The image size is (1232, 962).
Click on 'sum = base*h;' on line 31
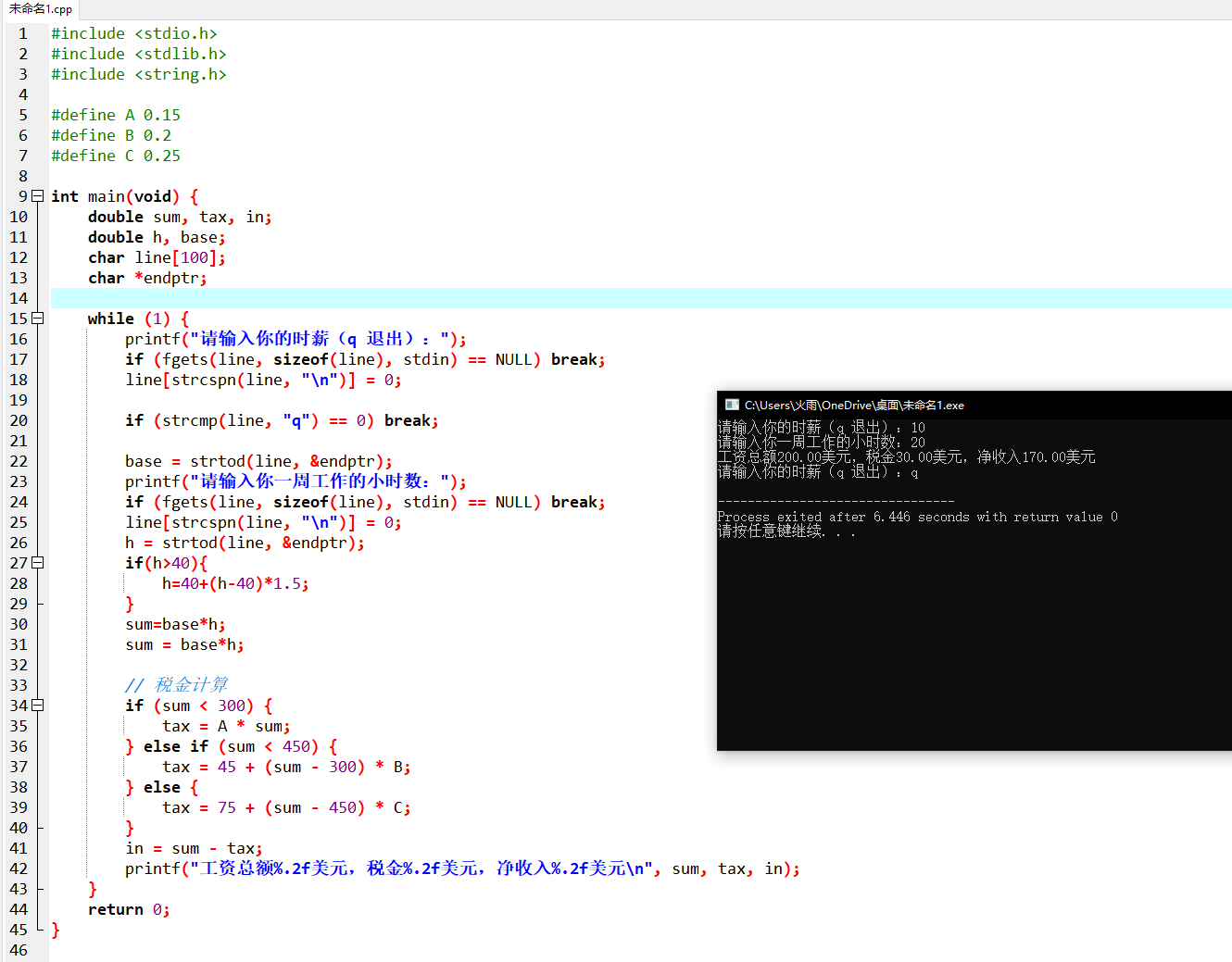coord(184,644)
